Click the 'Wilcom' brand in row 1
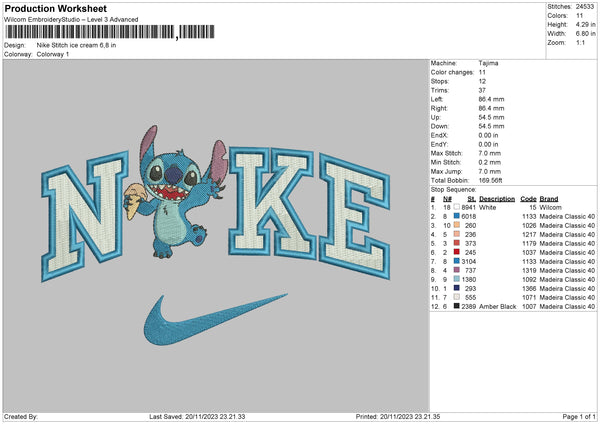 [551, 207]
